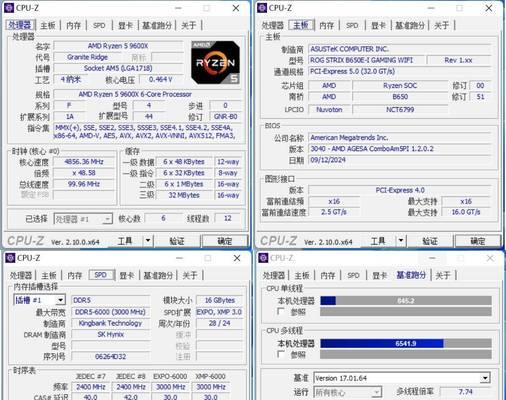Image resolution: width=506 pixels, height=400 pixels.
Task: Open the 关于 tab in the processor window
Action: point(188,25)
